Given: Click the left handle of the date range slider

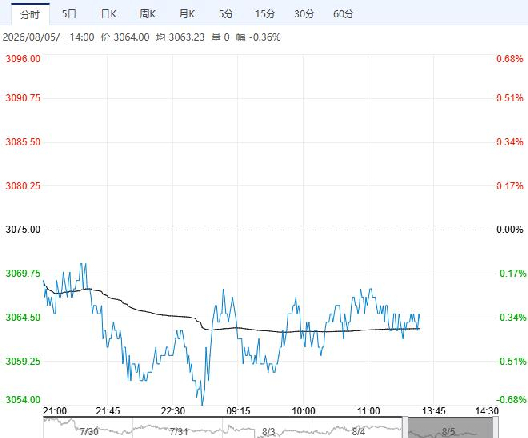Looking at the screenshot, I should [405, 428].
